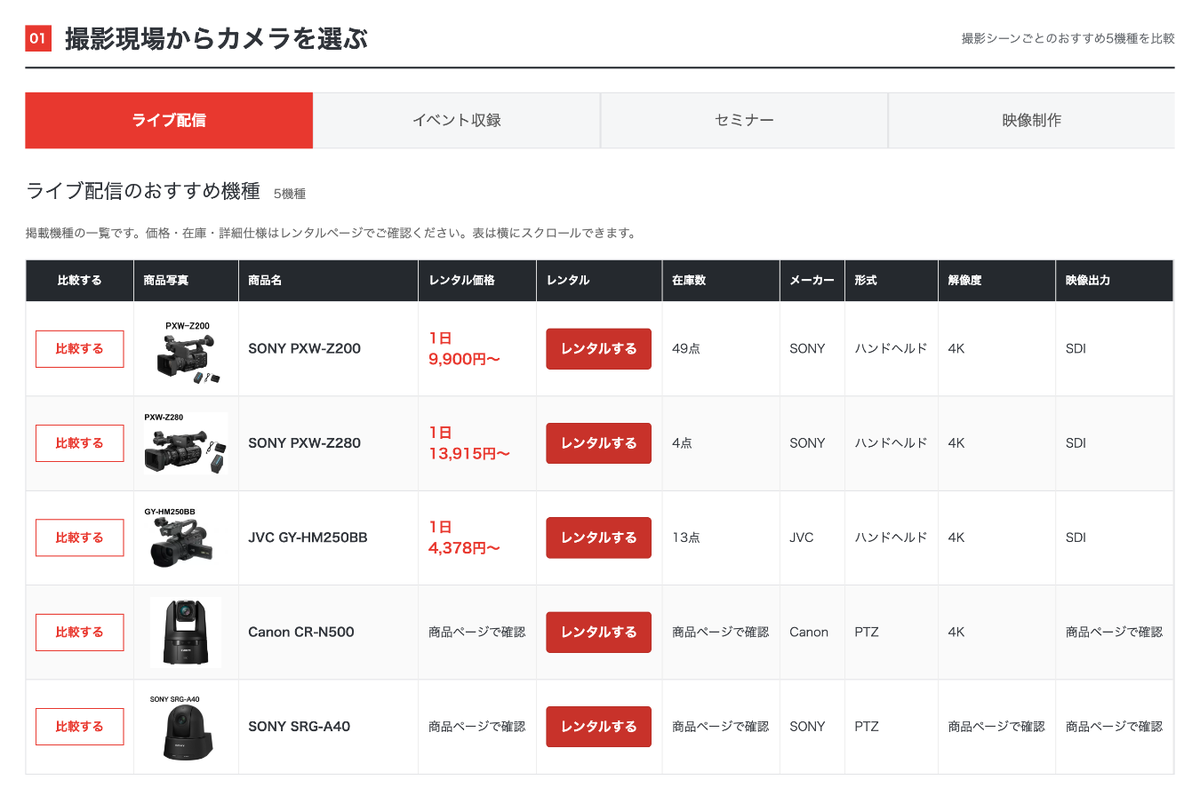Select the ライブ配信 tab
This screenshot has height=796, width=1200.
[169, 120]
